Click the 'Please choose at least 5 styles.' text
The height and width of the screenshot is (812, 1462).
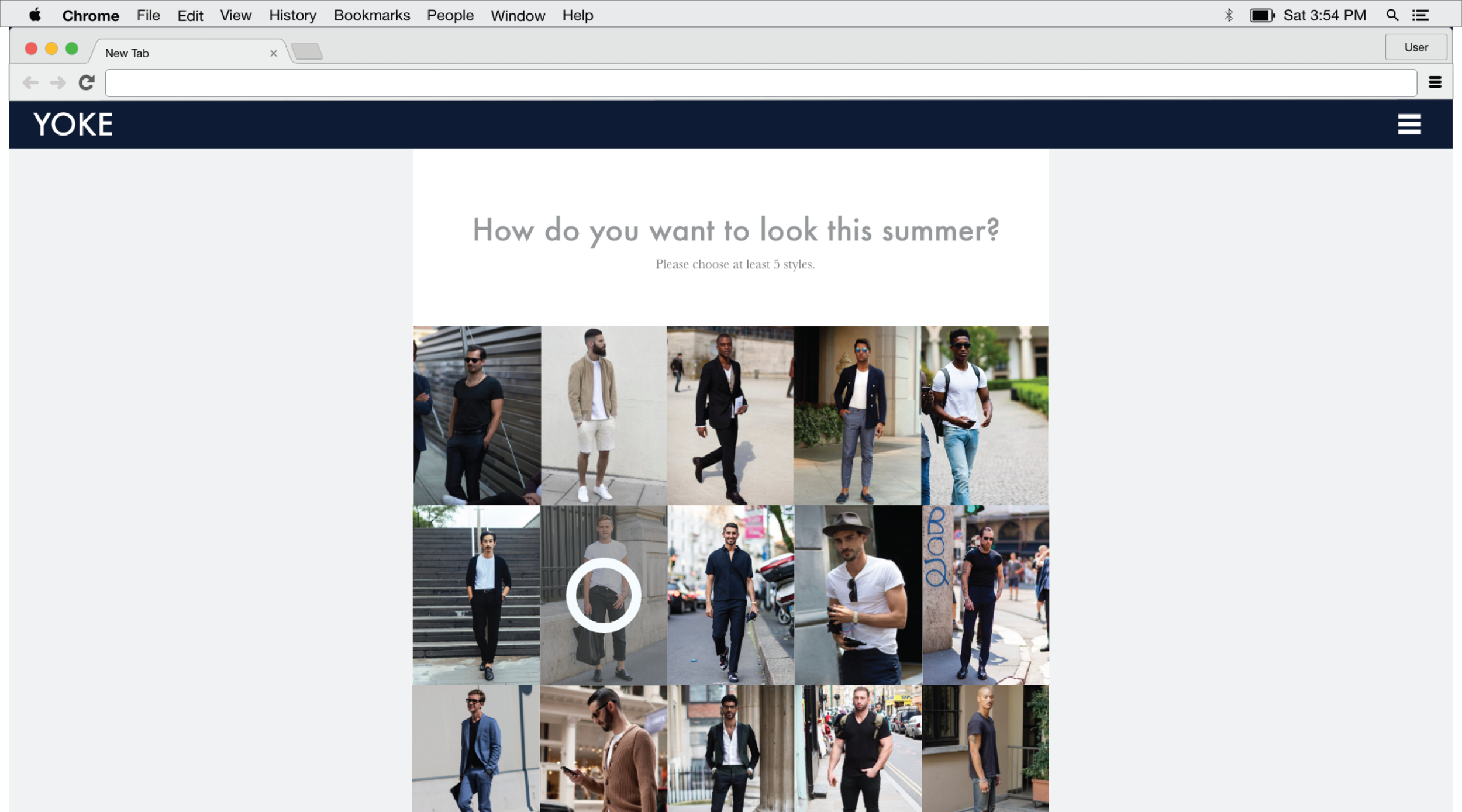735,264
